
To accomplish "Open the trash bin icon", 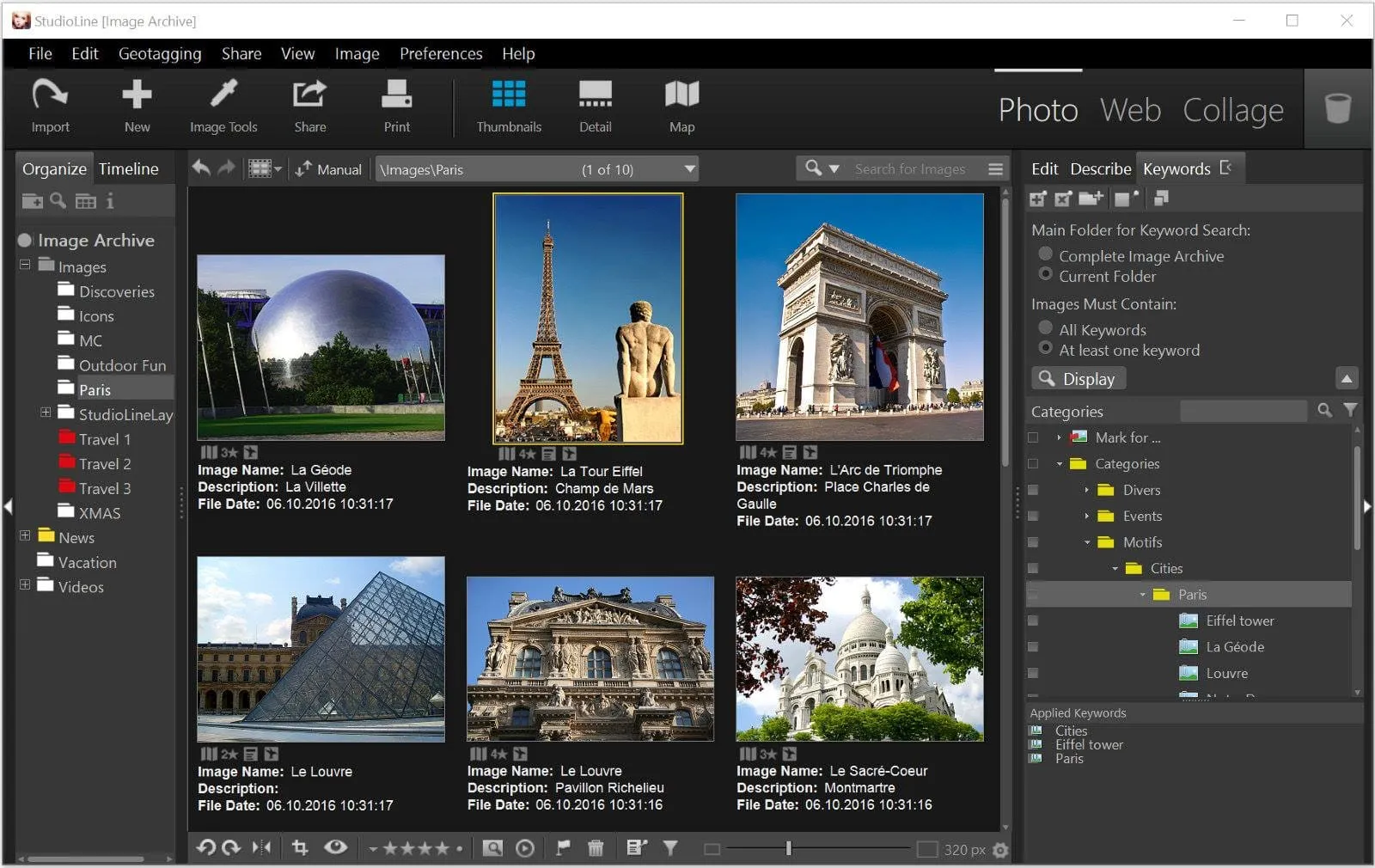I will (1337, 109).
